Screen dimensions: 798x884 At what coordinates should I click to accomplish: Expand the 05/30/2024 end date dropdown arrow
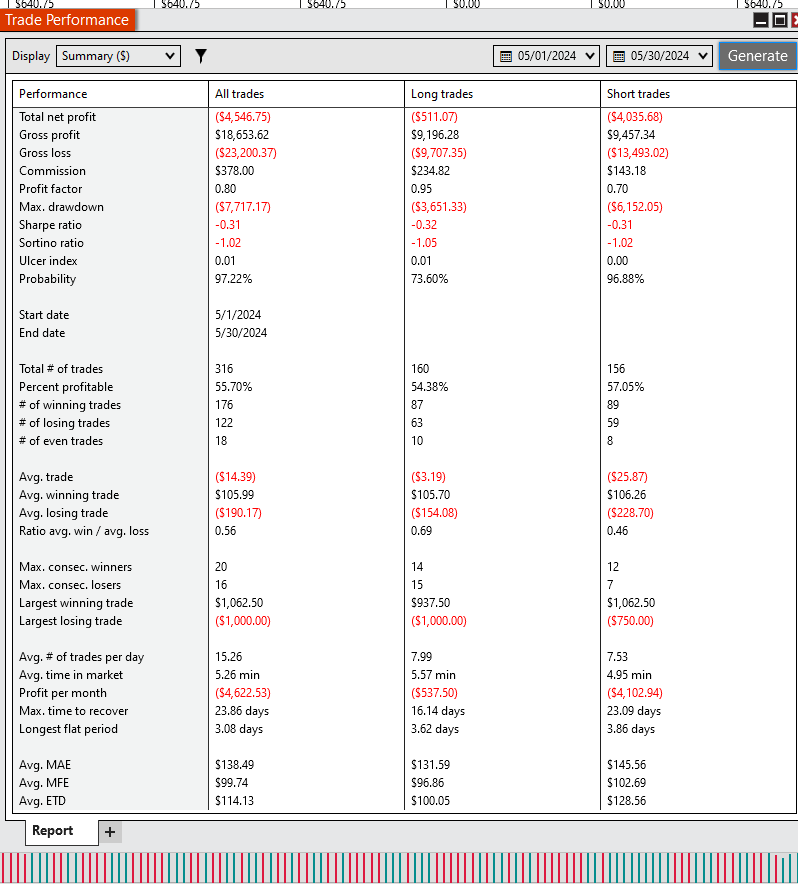tap(703, 56)
